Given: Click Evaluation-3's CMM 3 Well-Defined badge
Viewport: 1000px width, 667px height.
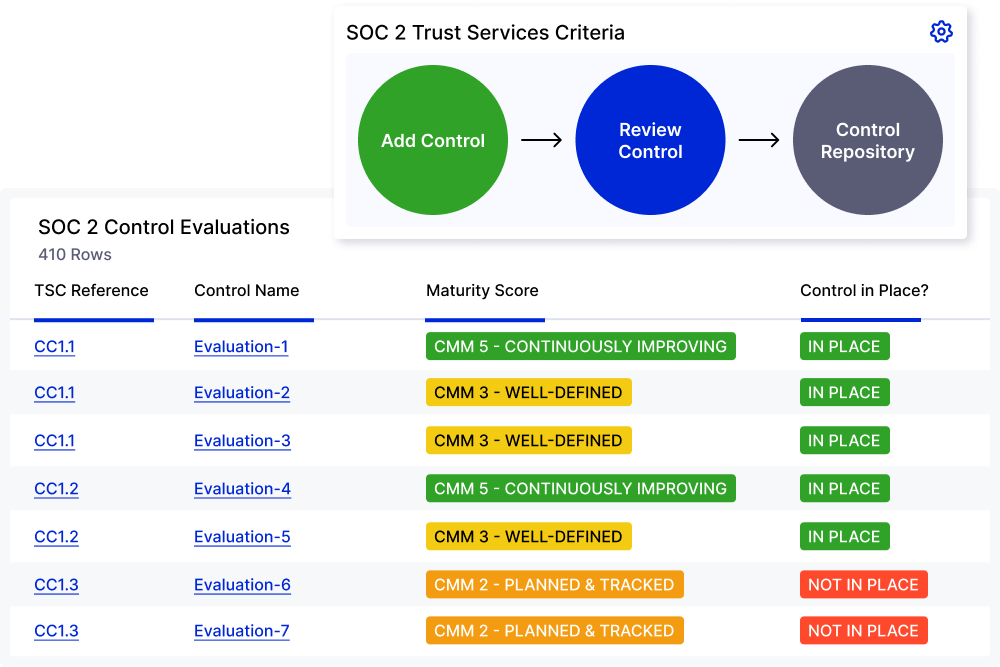Looking at the screenshot, I should 529,441.
